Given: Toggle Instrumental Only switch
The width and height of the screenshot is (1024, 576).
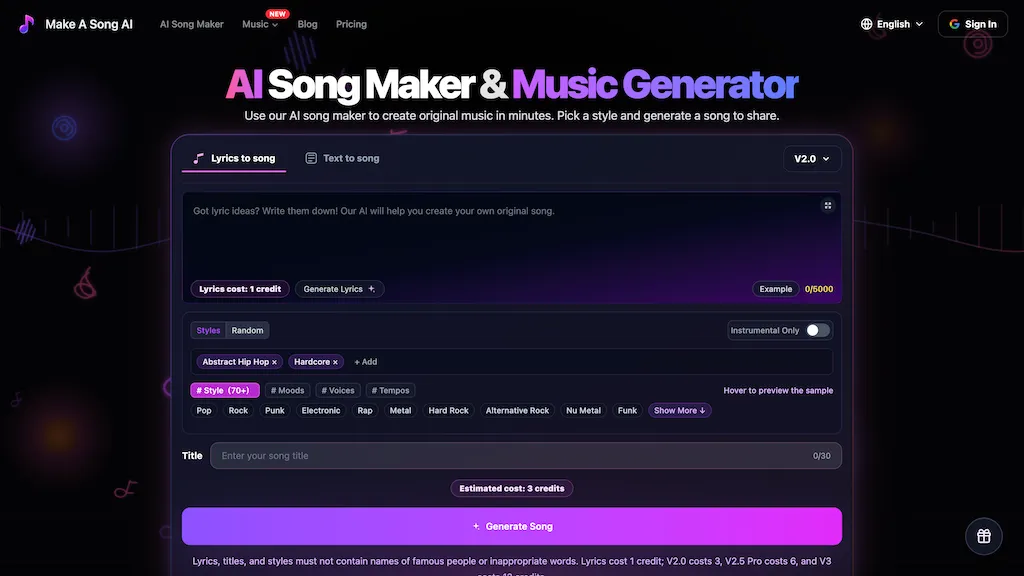Looking at the screenshot, I should pyautogui.click(x=817, y=330).
